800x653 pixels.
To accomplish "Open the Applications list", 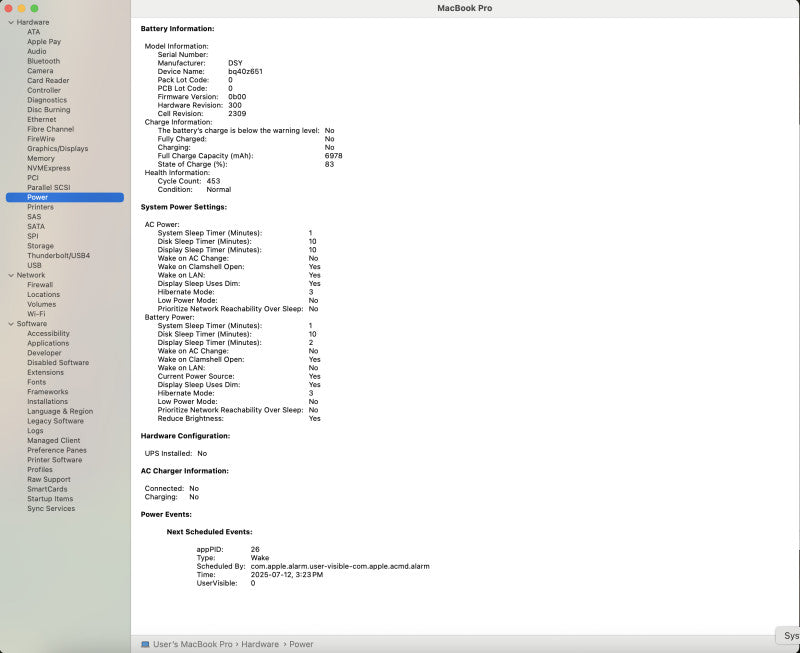I will tap(48, 343).
